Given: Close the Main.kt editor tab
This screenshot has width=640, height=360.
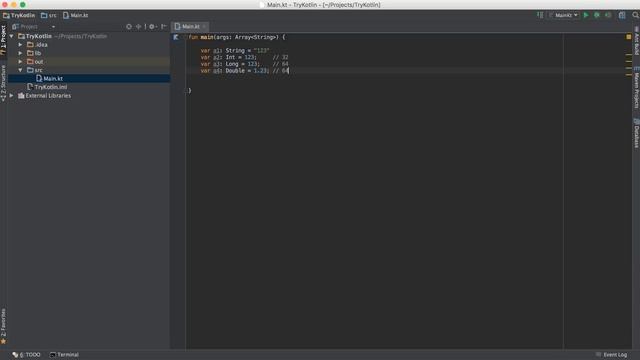Looking at the screenshot, I should point(204,27).
